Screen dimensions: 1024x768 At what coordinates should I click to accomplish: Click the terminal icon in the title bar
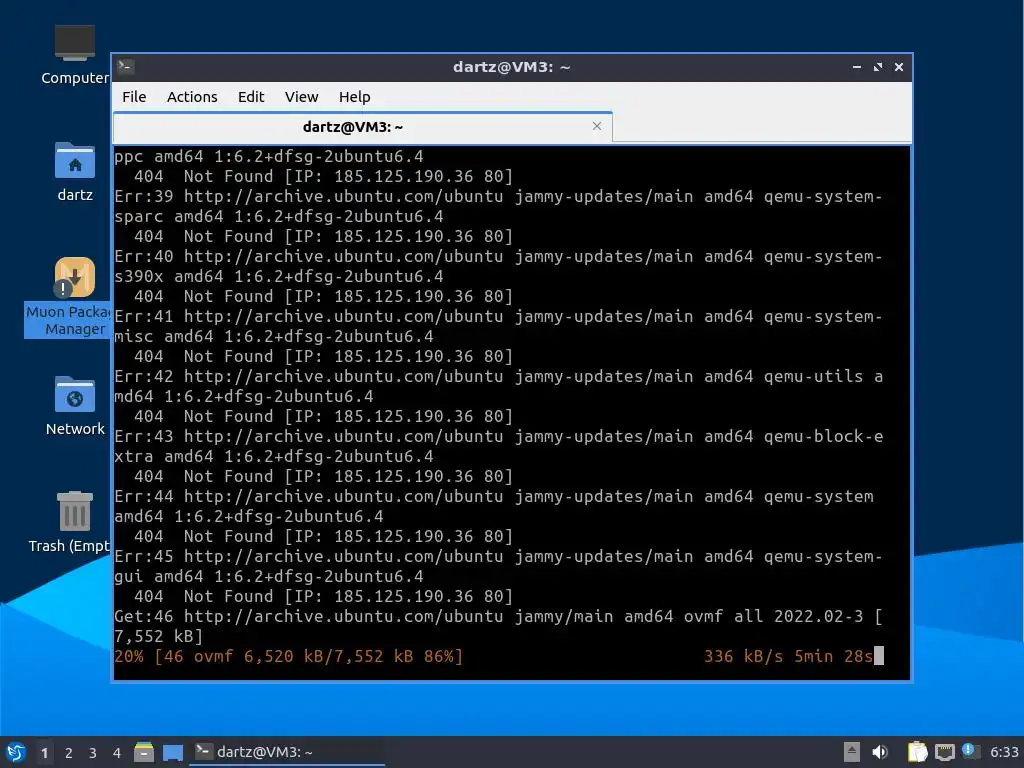coord(126,67)
